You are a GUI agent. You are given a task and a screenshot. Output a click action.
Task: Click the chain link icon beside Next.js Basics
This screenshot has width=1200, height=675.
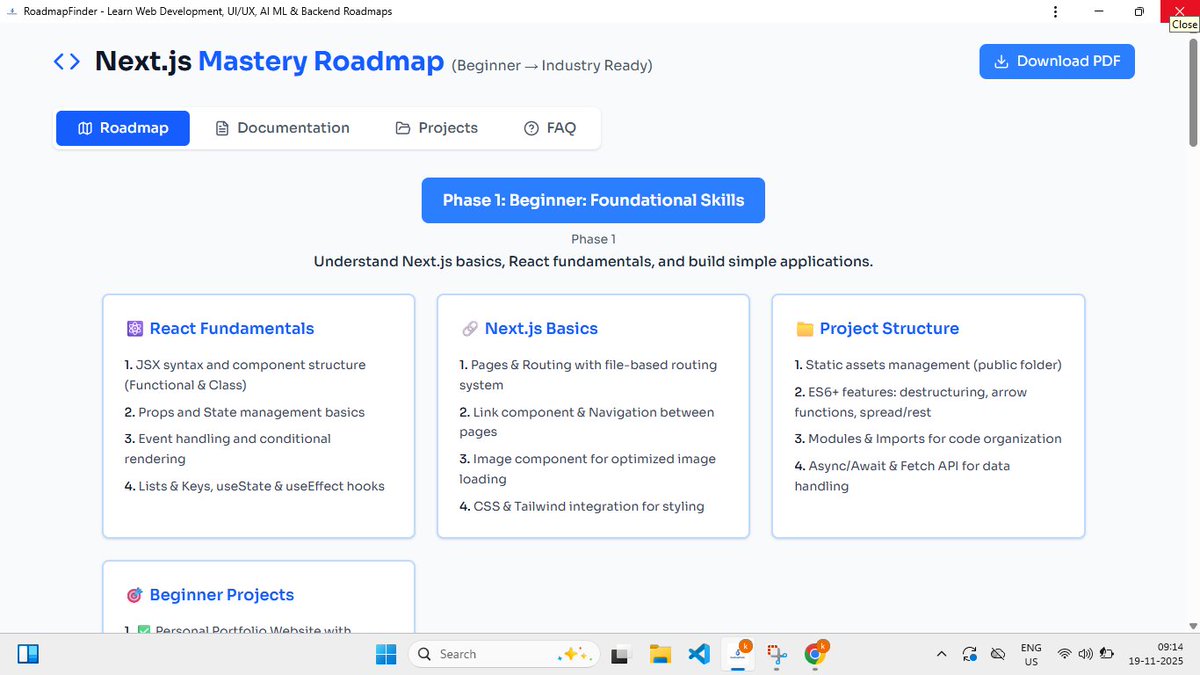pyautogui.click(x=470, y=329)
